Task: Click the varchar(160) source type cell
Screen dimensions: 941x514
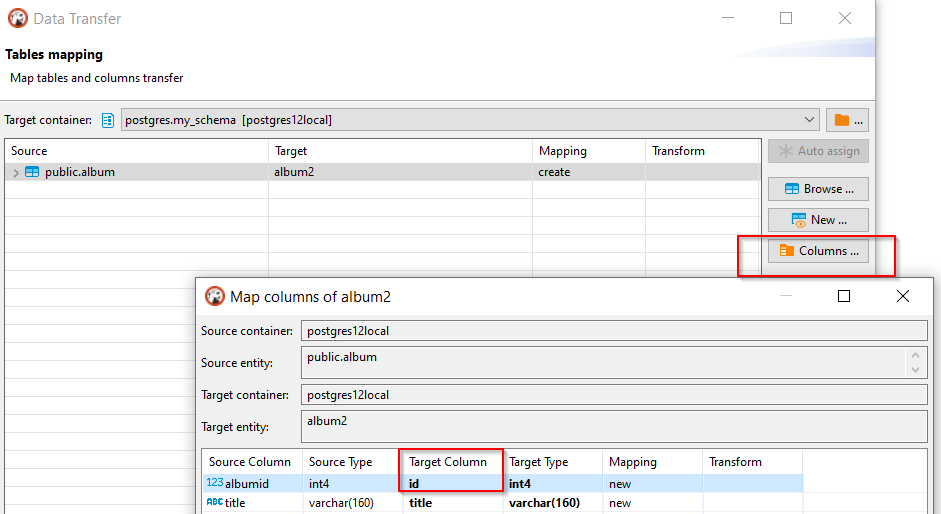Action: pos(352,503)
